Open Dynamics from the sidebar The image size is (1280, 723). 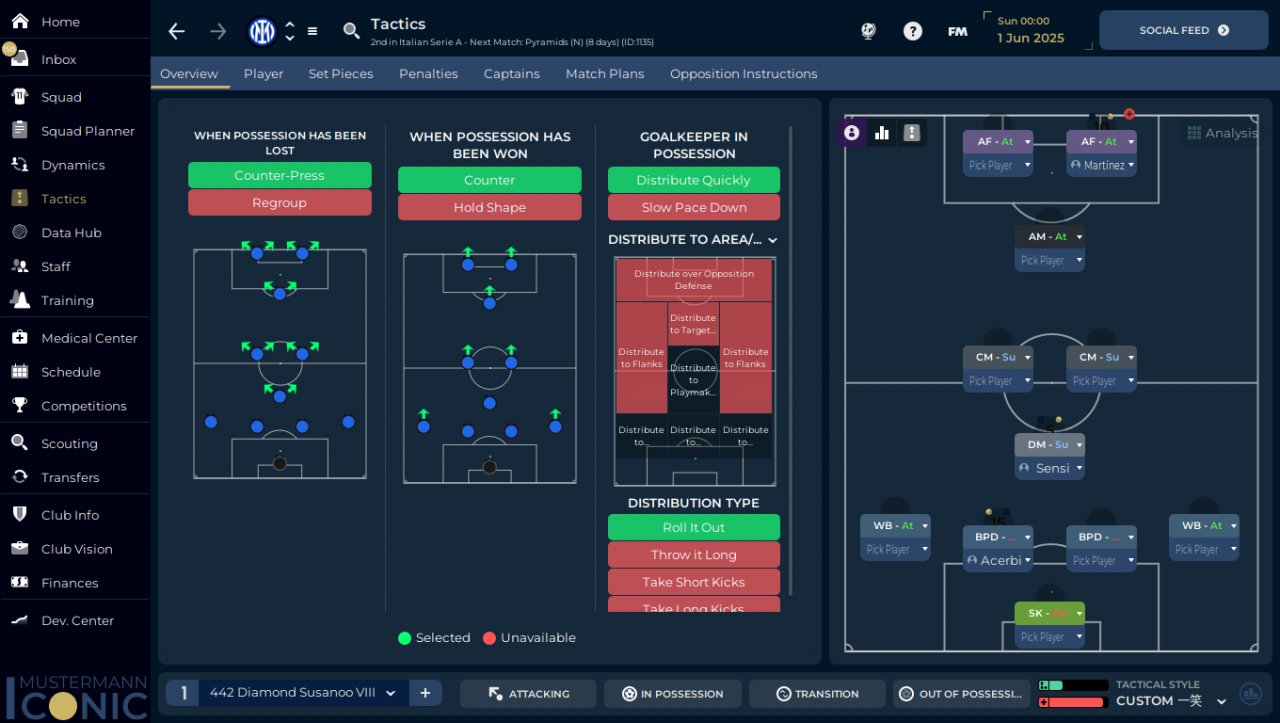75,165
